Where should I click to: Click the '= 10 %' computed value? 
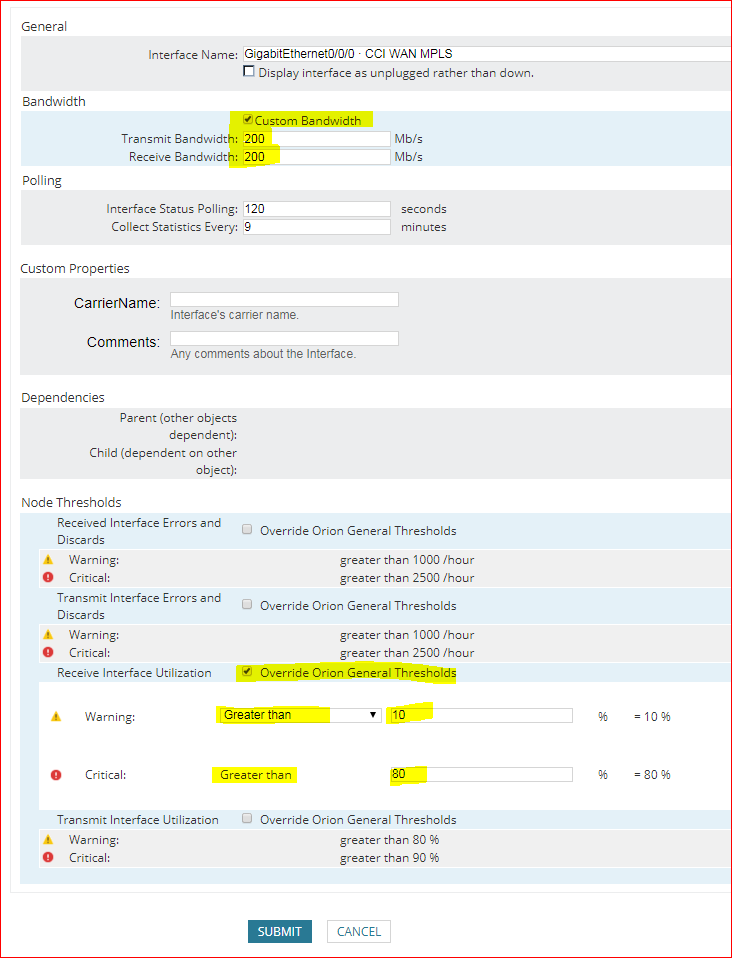tap(652, 716)
